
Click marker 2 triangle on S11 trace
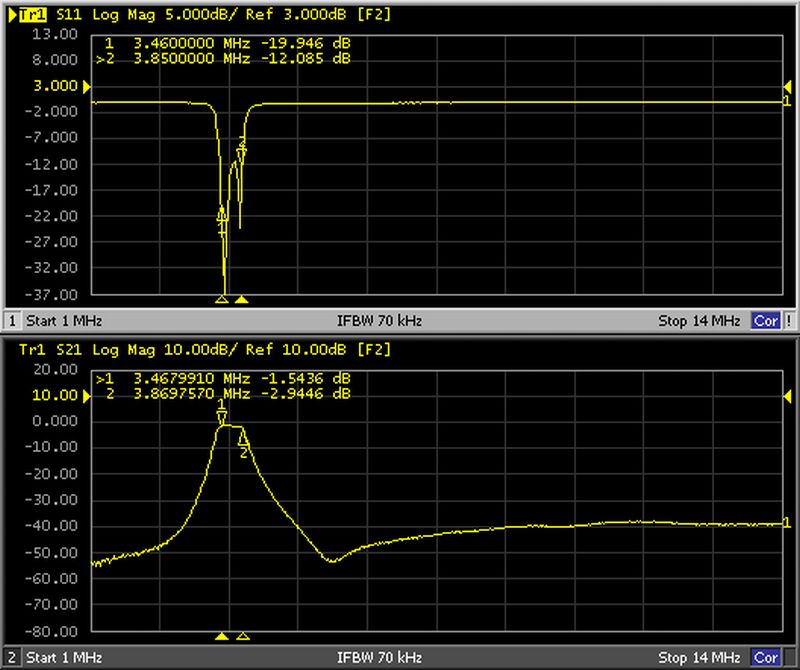point(241,151)
